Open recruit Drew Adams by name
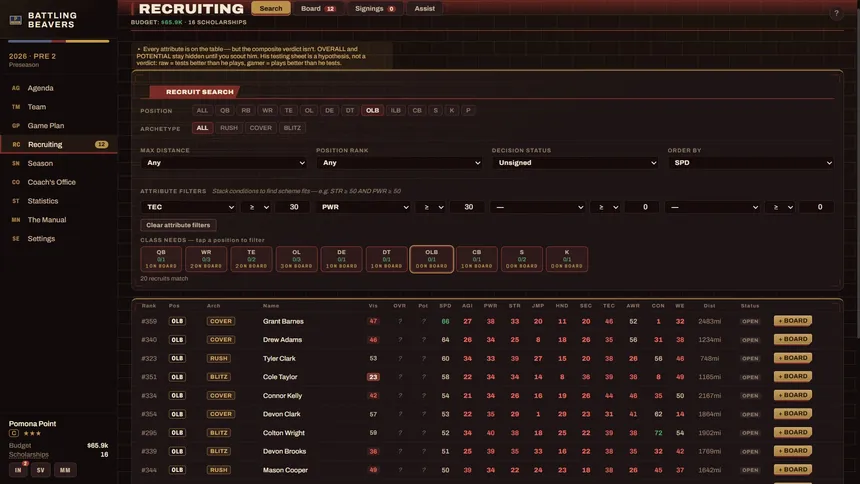 click(282, 340)
